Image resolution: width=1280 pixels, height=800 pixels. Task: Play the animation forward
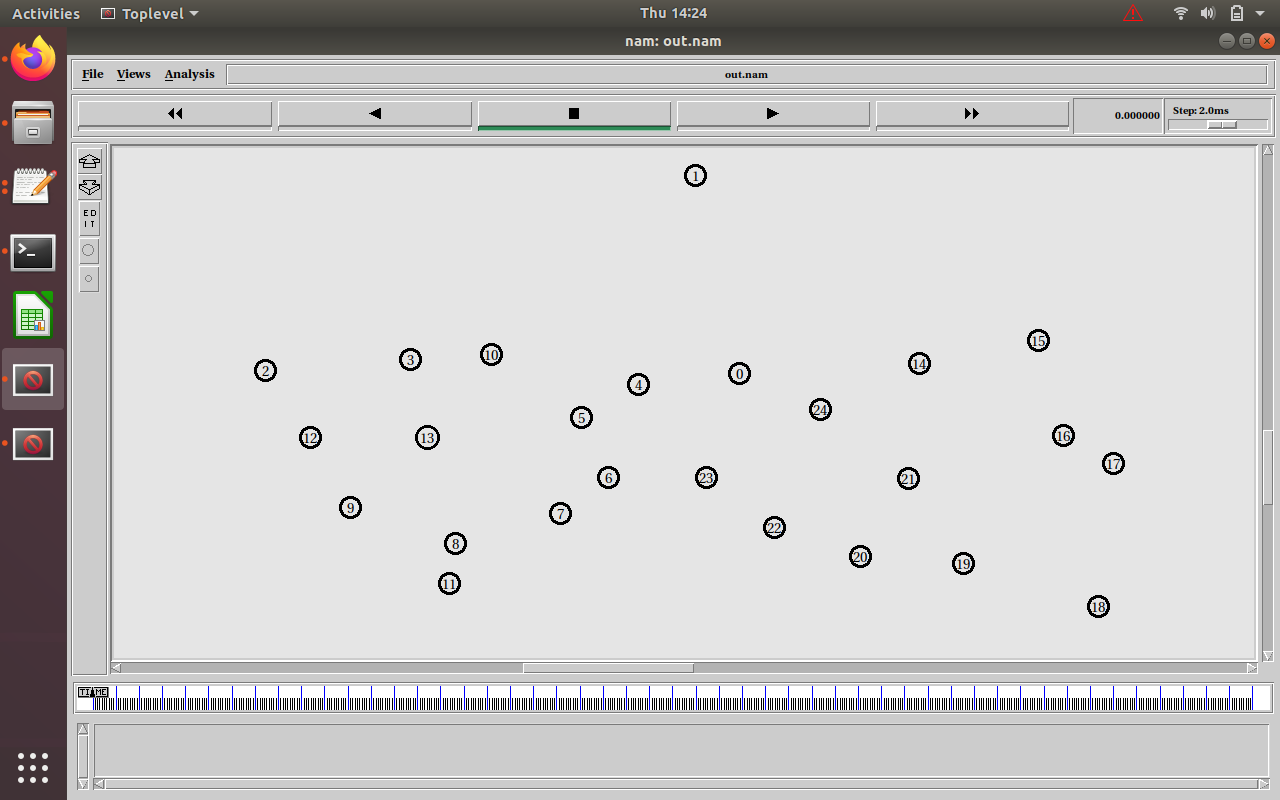click(x=773, y=114)
